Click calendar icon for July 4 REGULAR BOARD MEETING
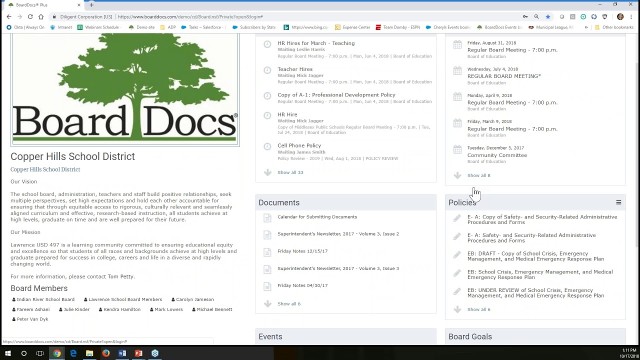Viewport: 640px width, 360px height. point(458,71)
